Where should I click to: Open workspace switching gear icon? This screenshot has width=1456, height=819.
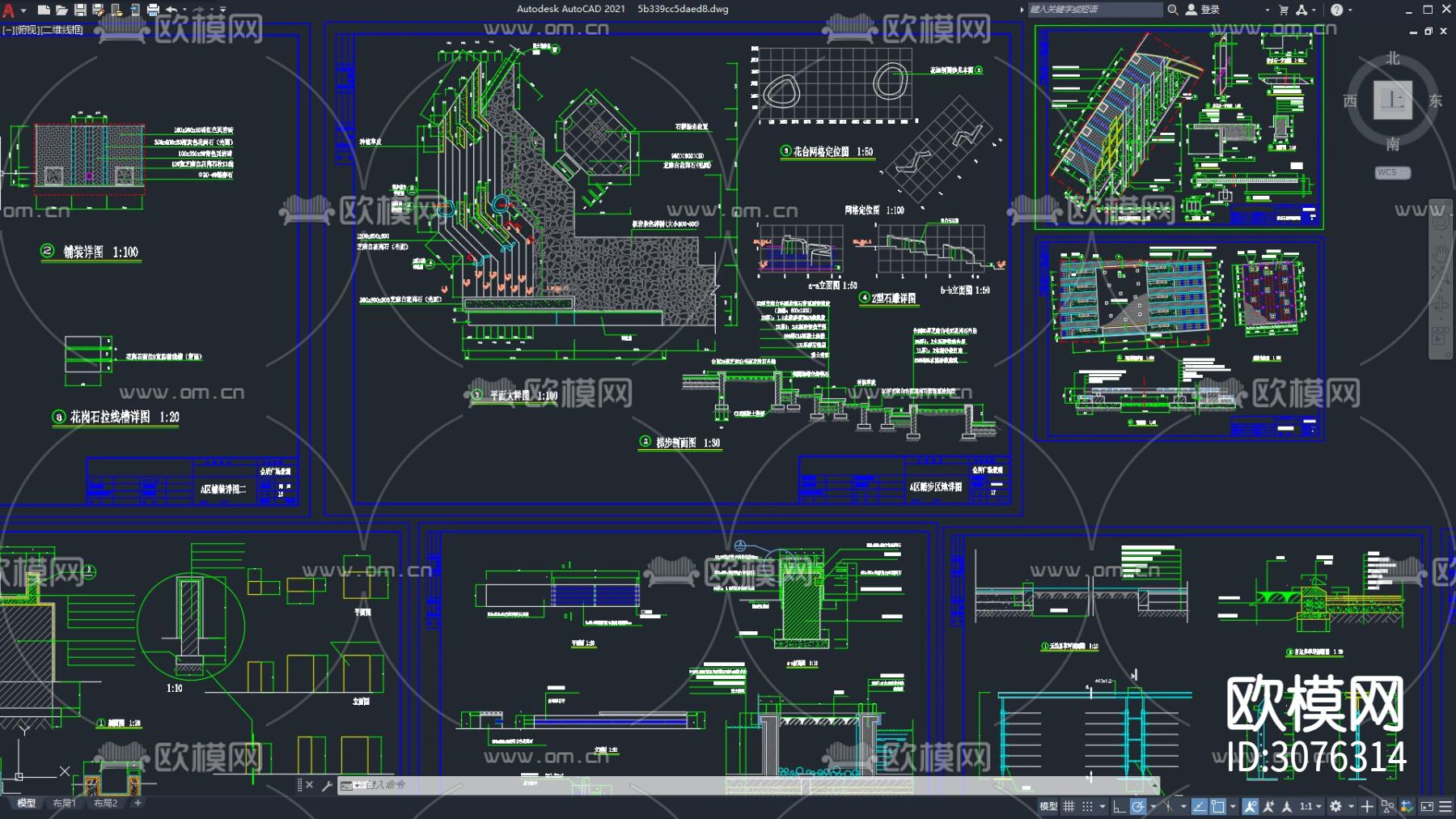click(1335, 806)
